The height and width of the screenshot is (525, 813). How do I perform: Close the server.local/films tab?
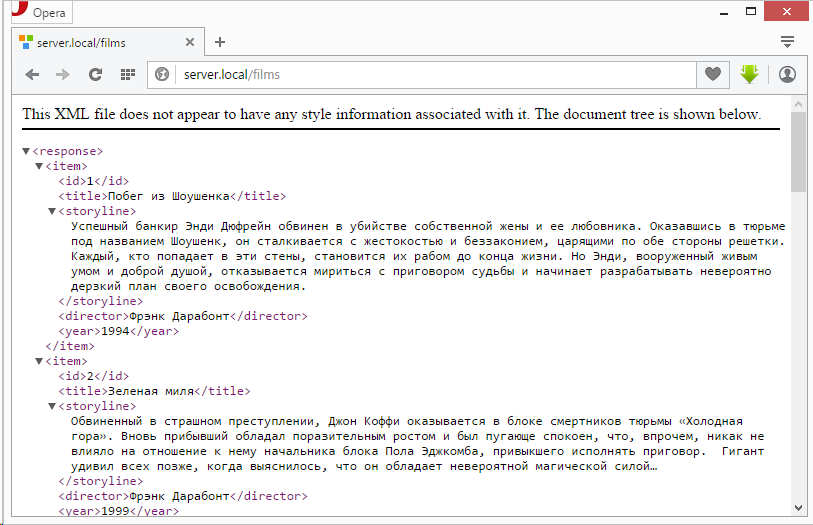[x=190, y=42]
